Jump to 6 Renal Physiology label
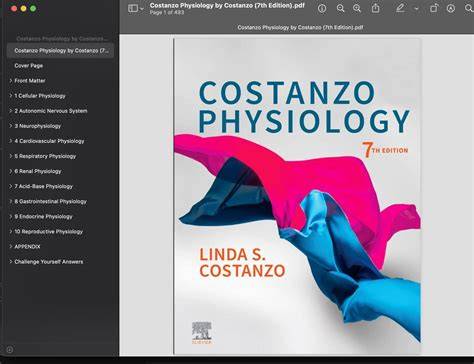Viewport: 474px width, 364px height. coord(38,171)
